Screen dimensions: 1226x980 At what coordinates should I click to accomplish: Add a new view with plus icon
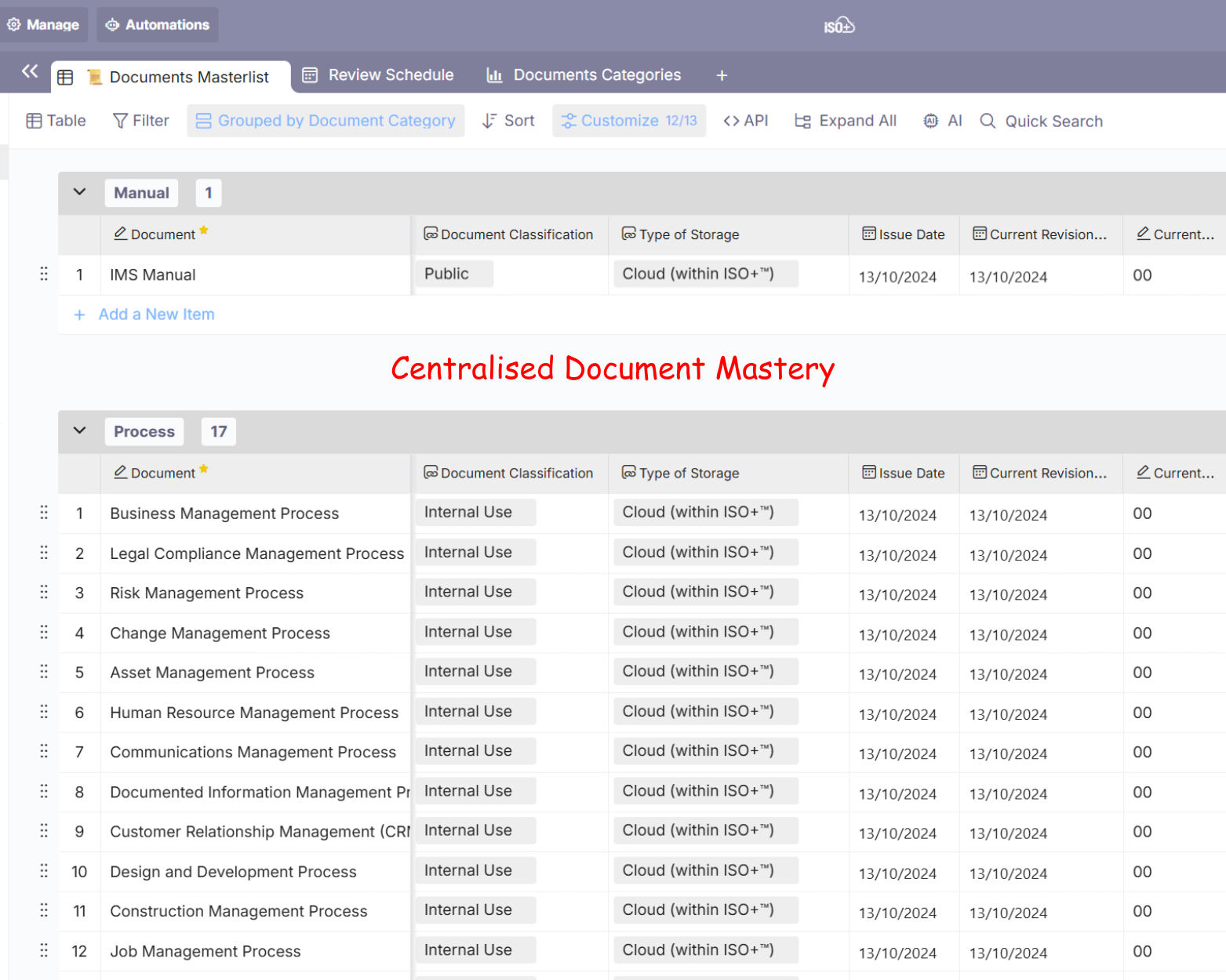coord(722,75)
